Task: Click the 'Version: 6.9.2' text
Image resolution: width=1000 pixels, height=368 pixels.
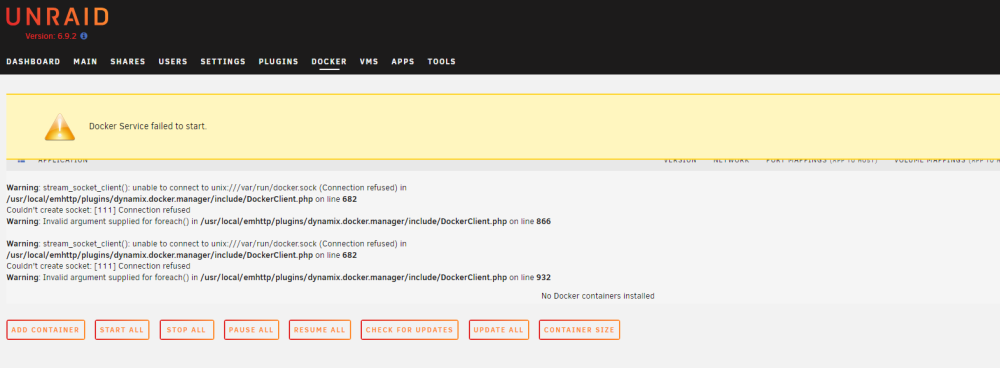Action: click(x=51, y=36)
